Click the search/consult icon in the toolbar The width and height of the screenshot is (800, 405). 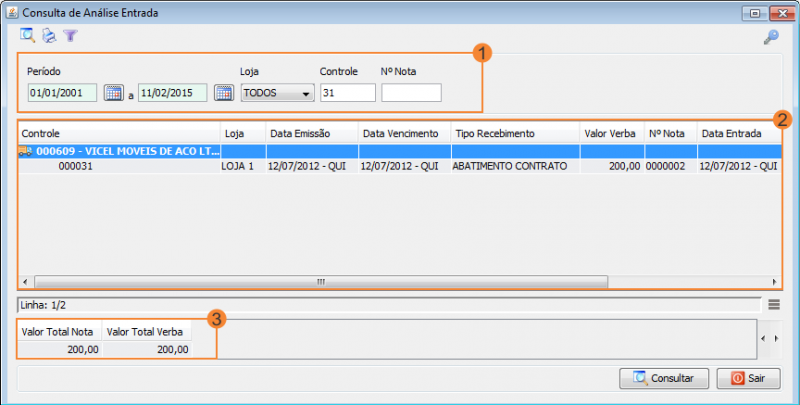[28, 36]
